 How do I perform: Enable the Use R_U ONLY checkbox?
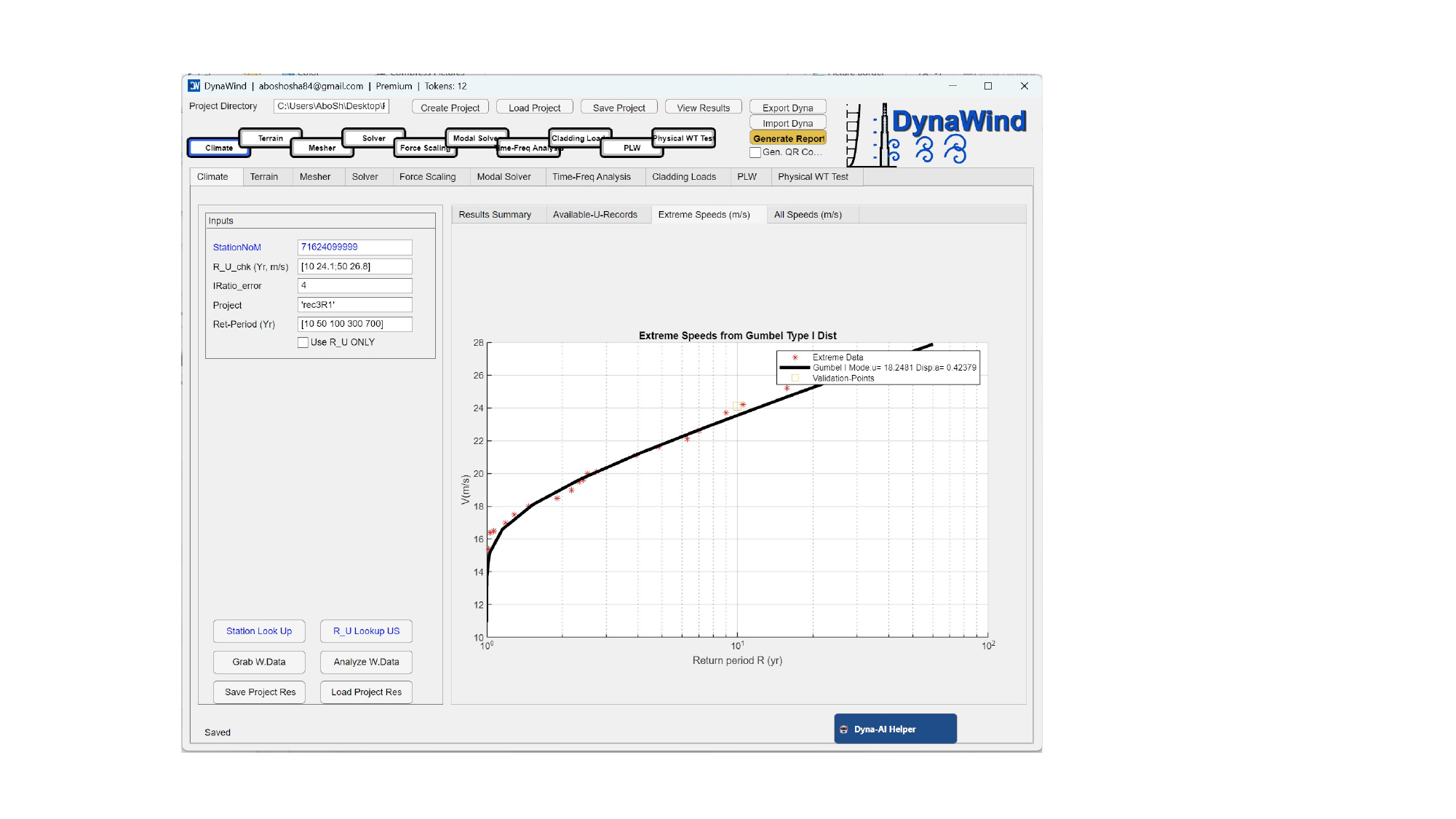coord(303,343)
